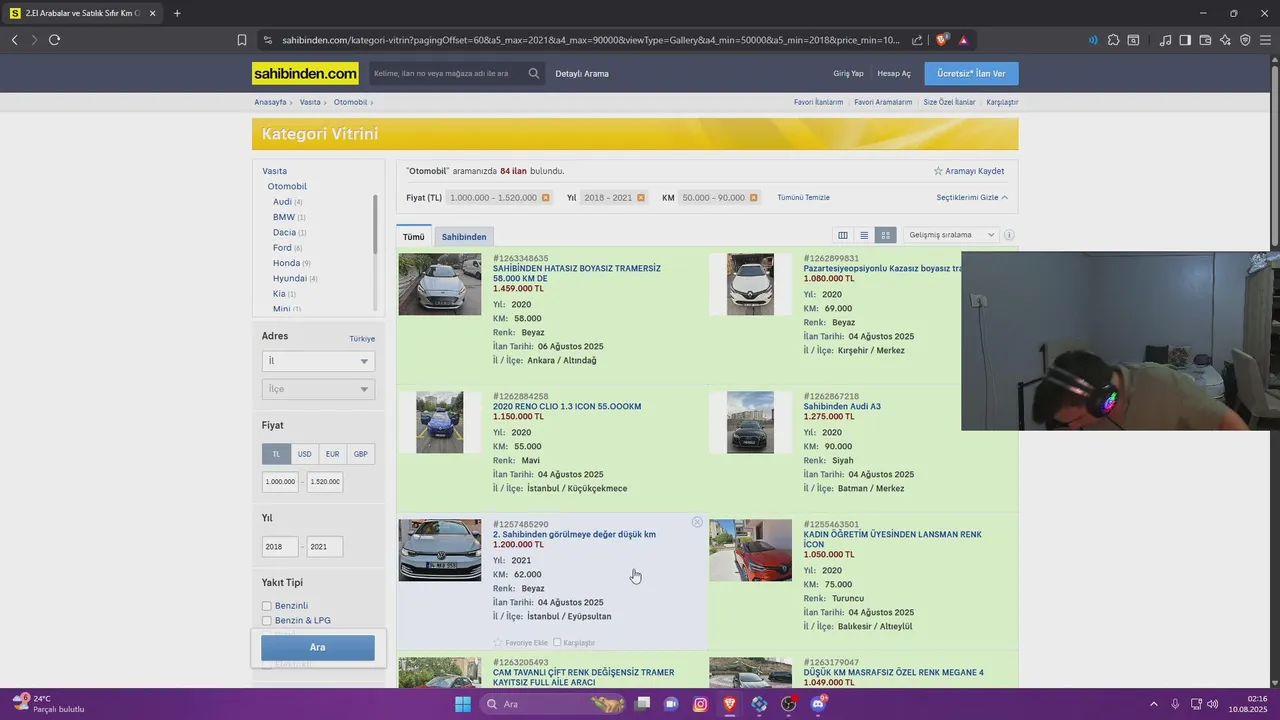Click the share icon in address bar
Viewport: 1280px width, 720px height.
(x=917, y=40)
